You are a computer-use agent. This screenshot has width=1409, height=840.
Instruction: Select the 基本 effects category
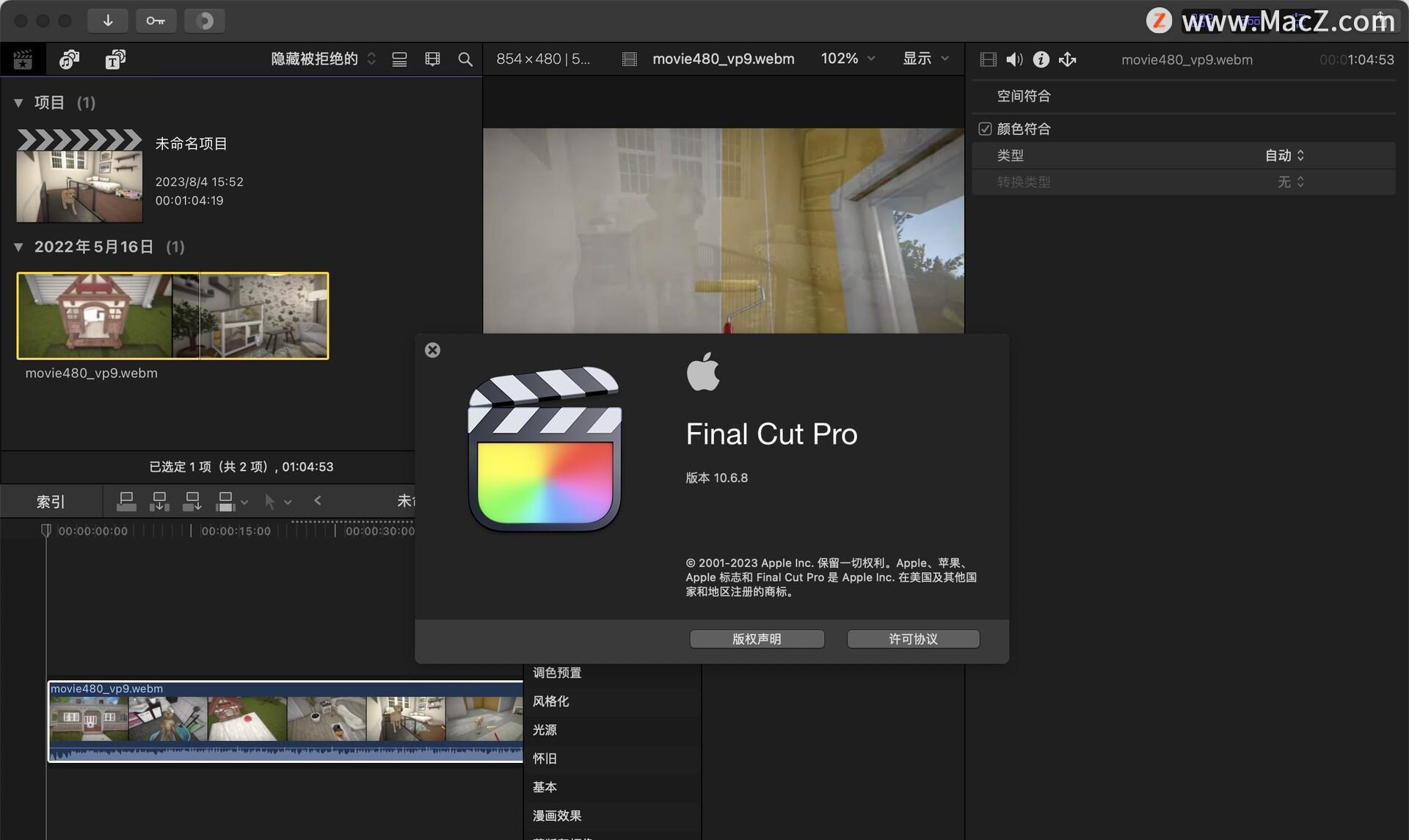(612, 787)
